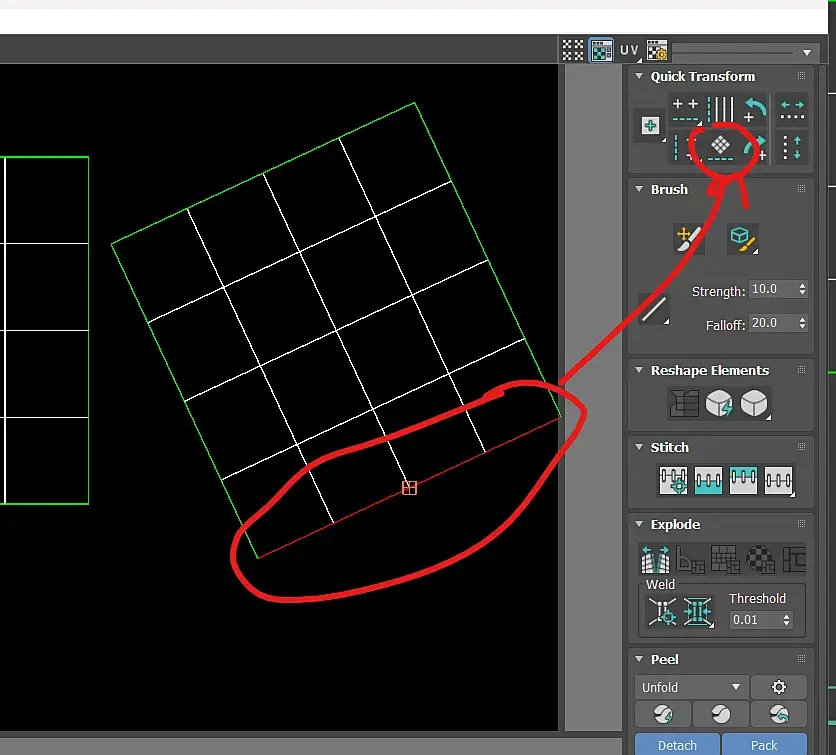Click Flatten by Material ID icon
The height and width of the screenshot is (755, 836).
click(760, 559)
